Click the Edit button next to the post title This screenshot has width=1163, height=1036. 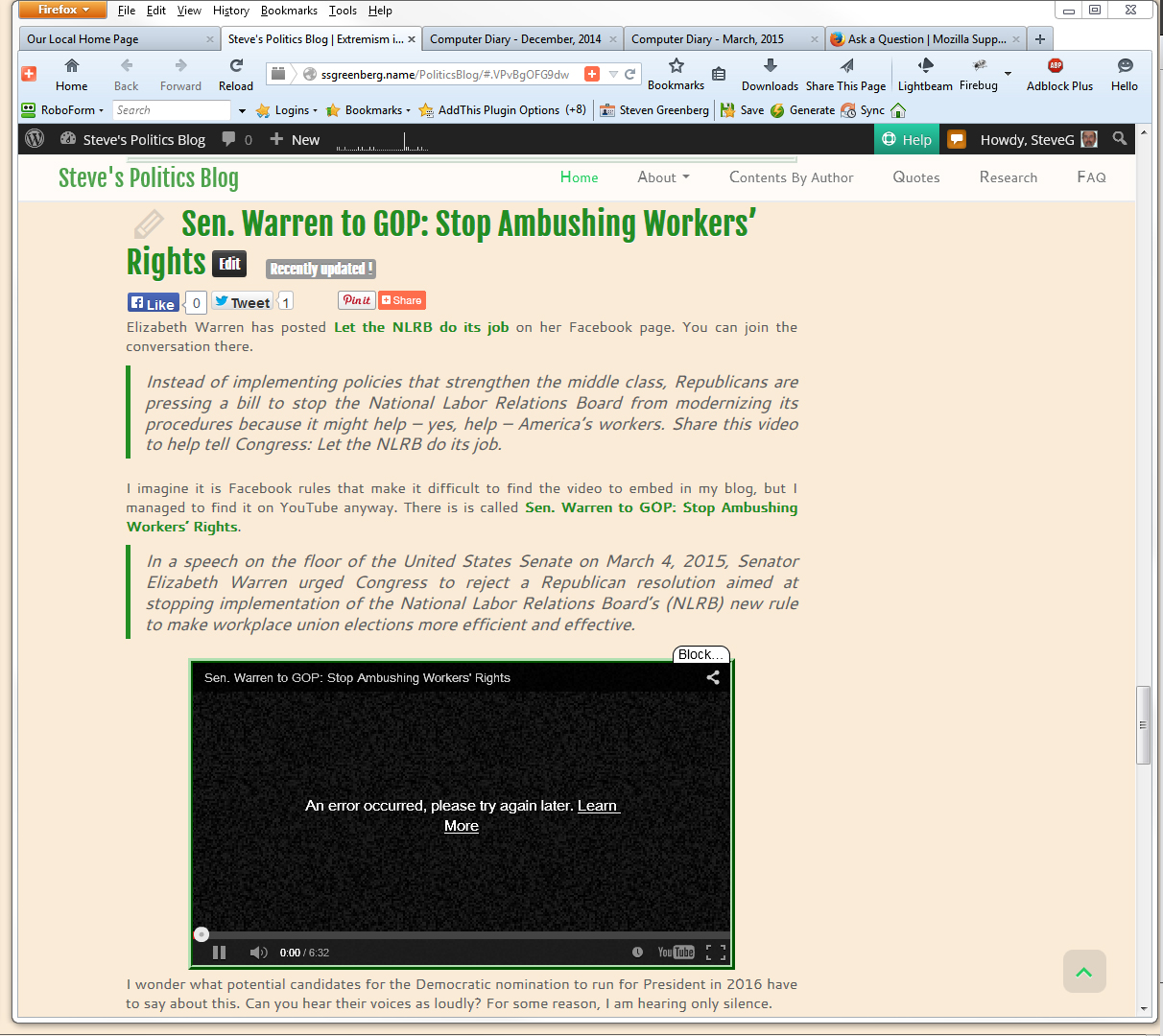[228, 263]
